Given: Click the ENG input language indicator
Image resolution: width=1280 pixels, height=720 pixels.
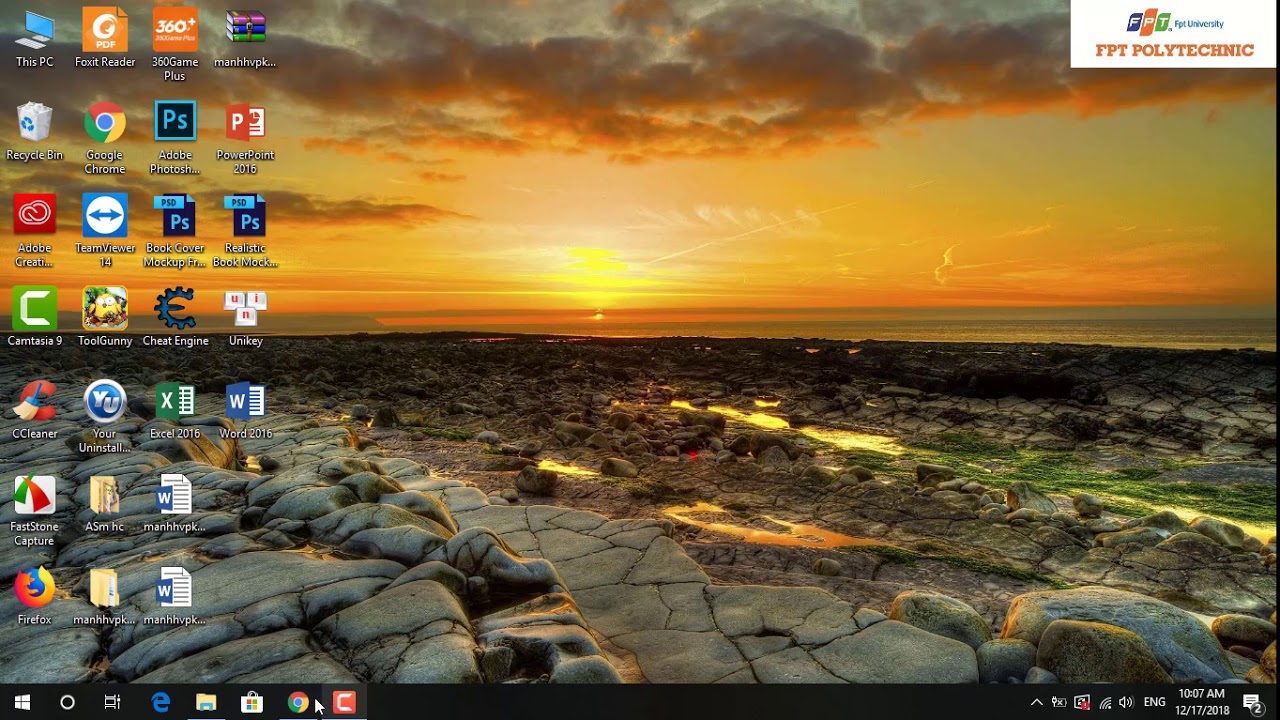Looking at the screenshot, I should (x=1154, y=703).
